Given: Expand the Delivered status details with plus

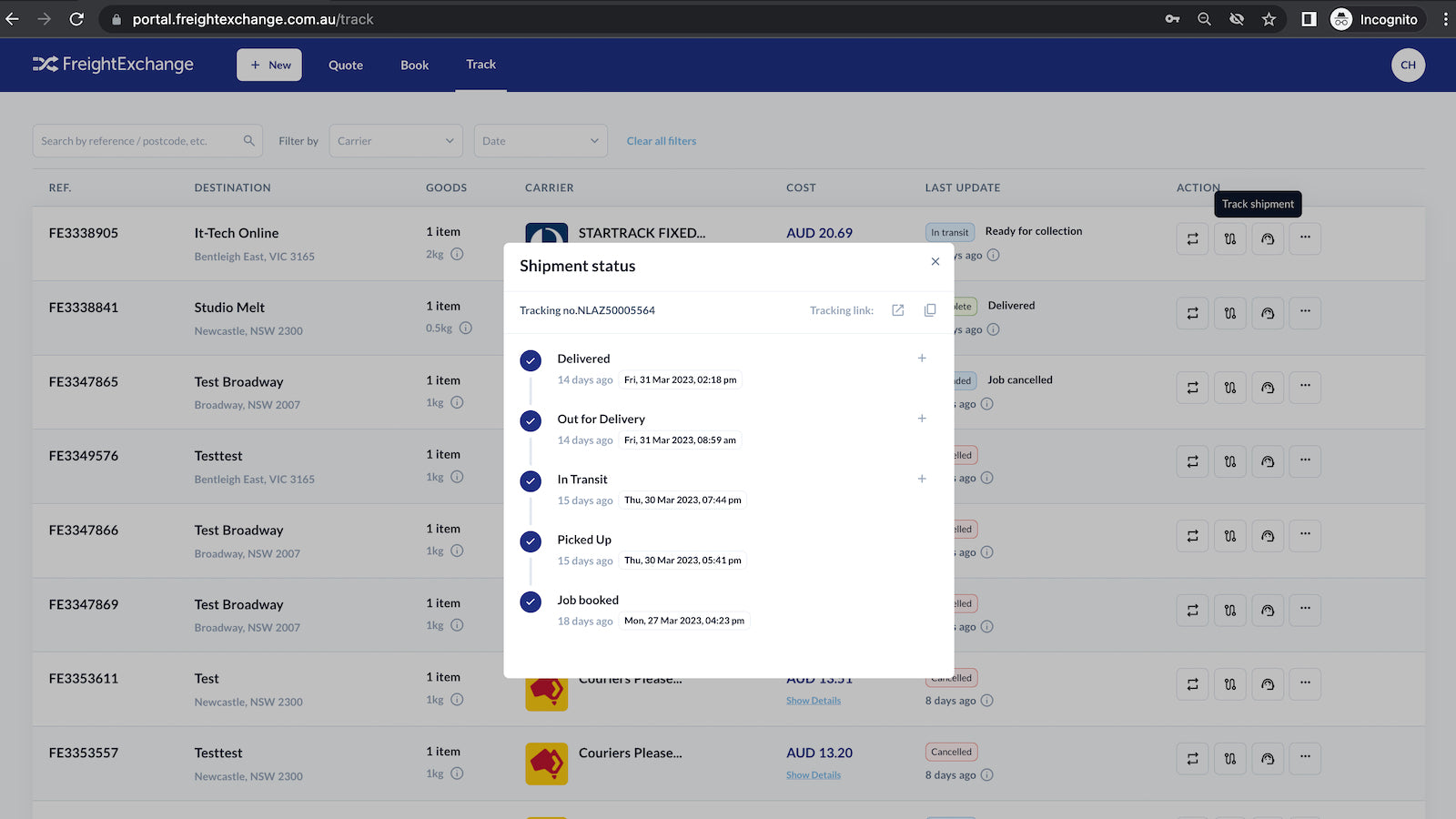Looking at the screenshot, I should coord(922,358).
